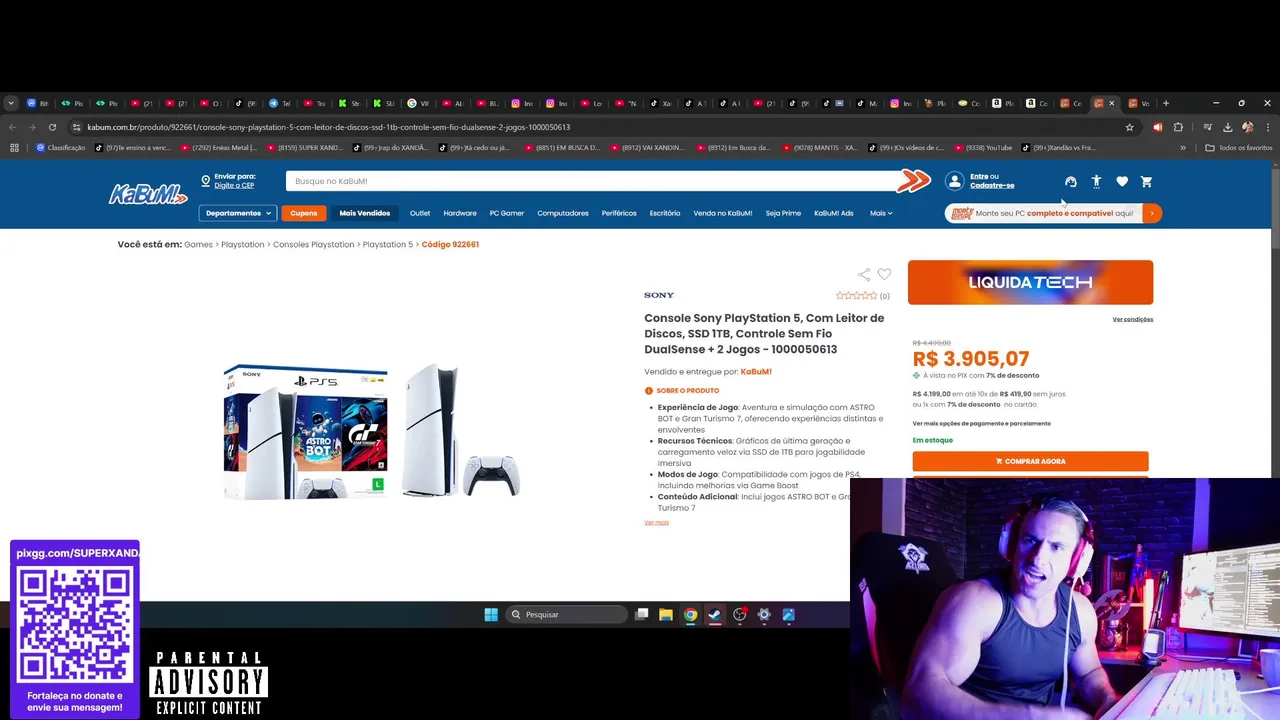Open the Hardware menu item
1280x720 pixels.
460,213
